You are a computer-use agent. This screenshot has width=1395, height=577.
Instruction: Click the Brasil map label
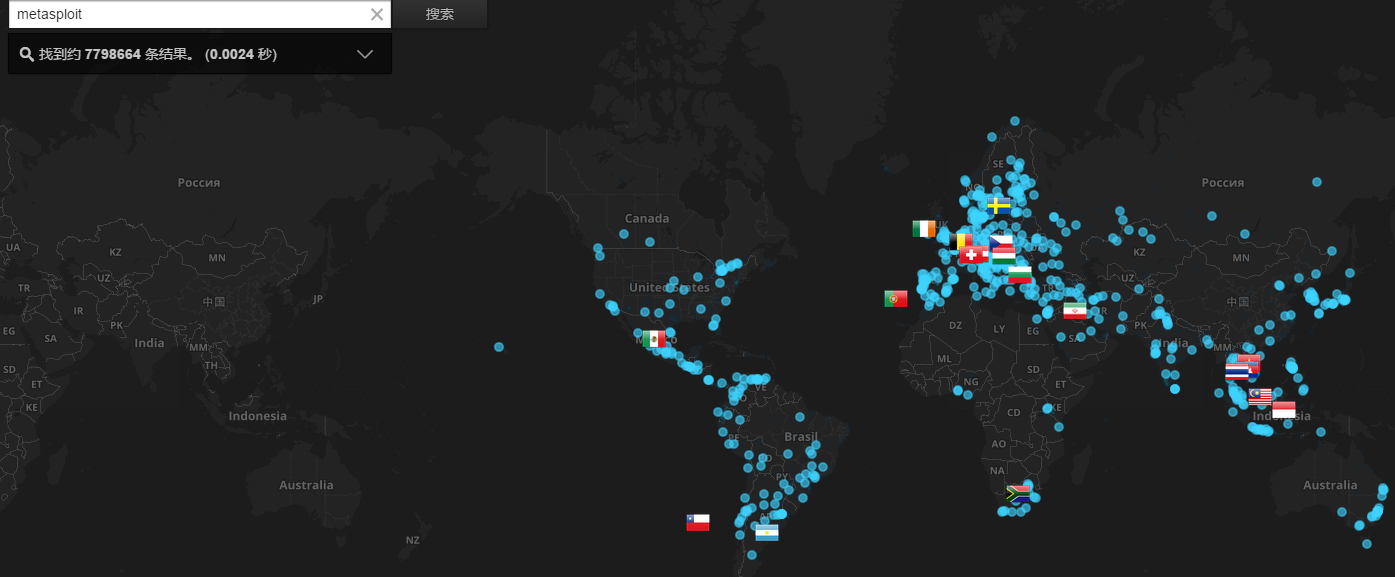coord(801,437)
